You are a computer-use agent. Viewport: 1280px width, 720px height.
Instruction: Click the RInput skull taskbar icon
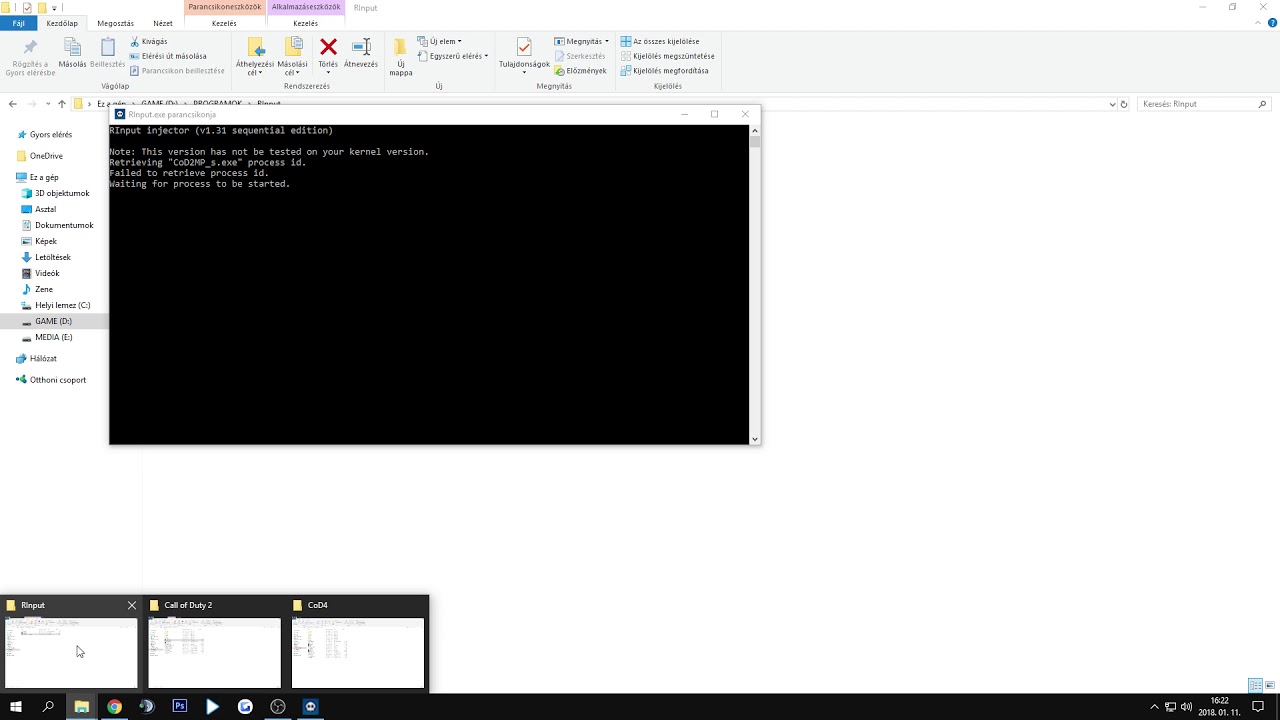click(311, 706)
